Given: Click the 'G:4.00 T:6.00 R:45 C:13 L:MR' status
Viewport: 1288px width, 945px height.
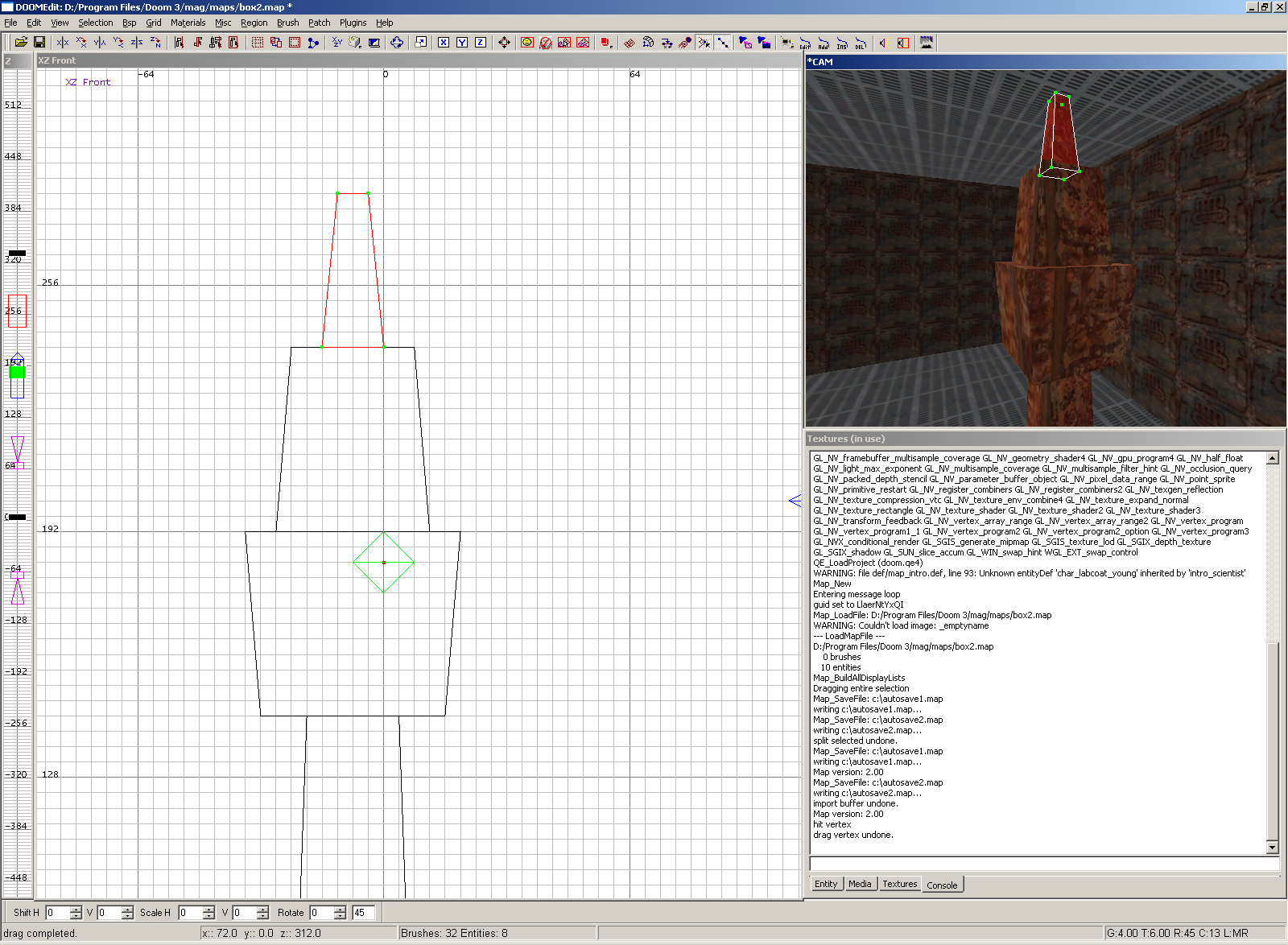Looking at the screenshot, I should (x=1177, y=934).
